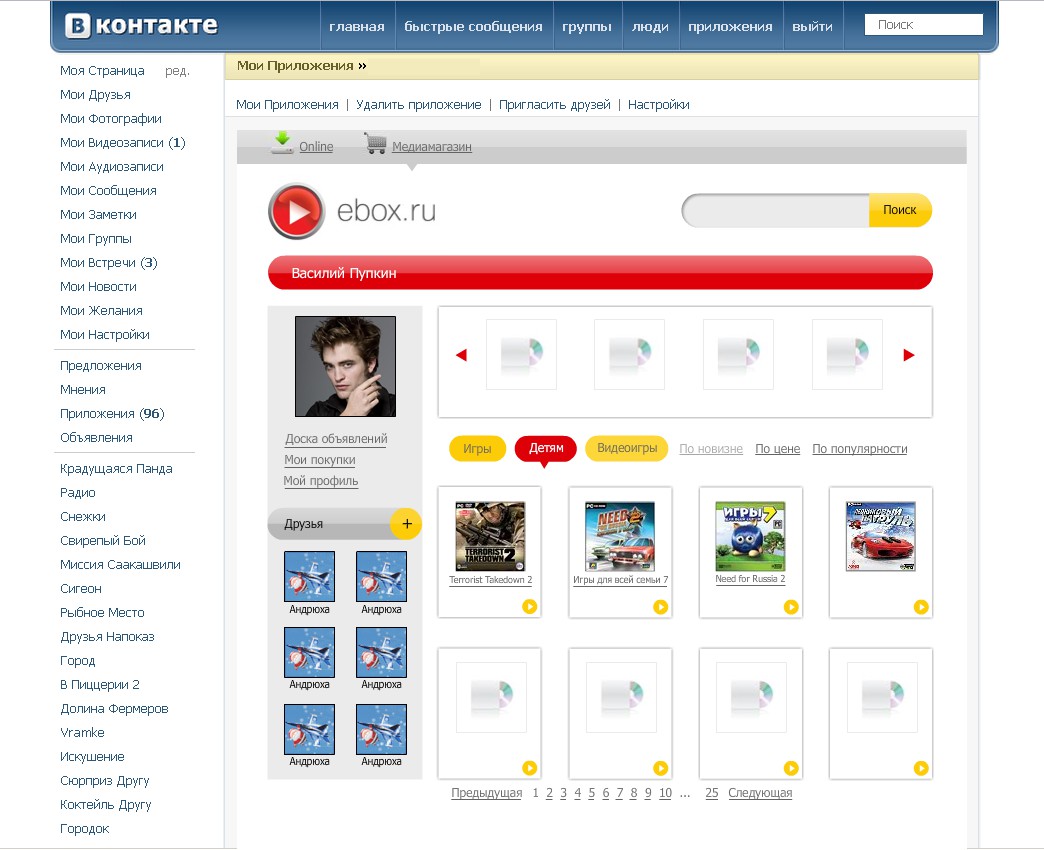Open Доска объявлений link
1044x850 pixels.
336,439
